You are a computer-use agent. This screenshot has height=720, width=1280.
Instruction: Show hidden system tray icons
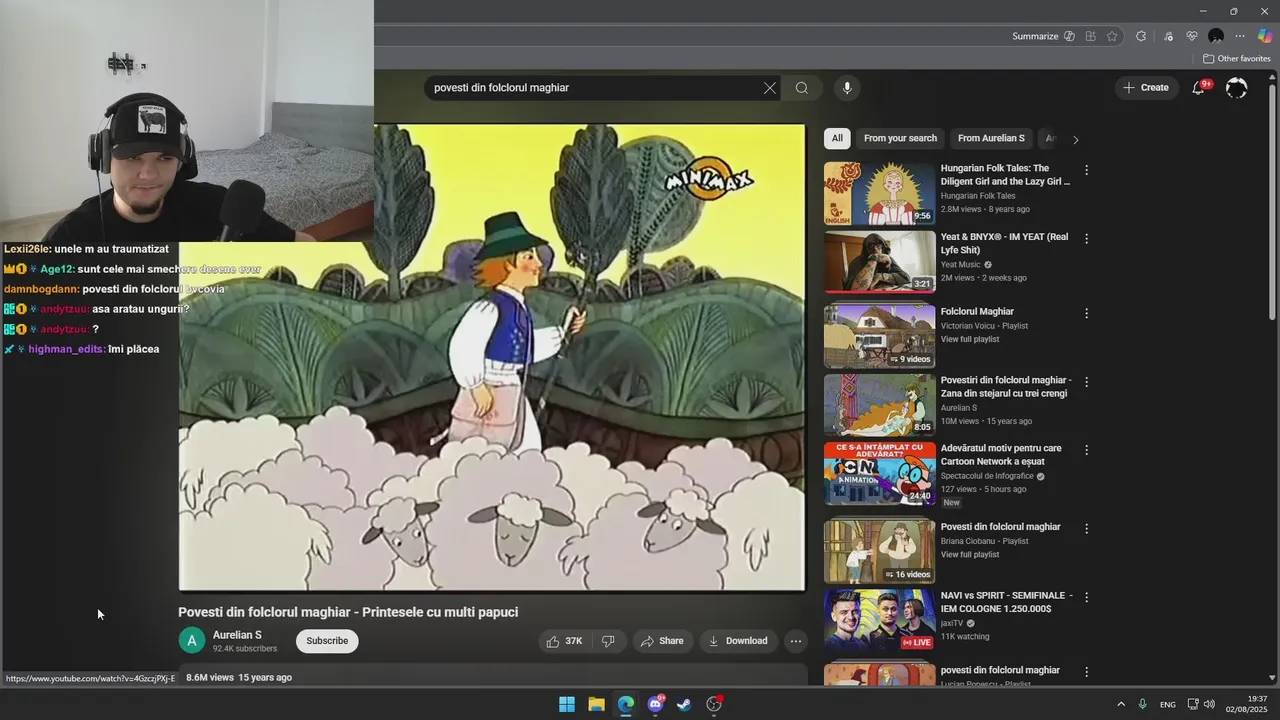1121,704
